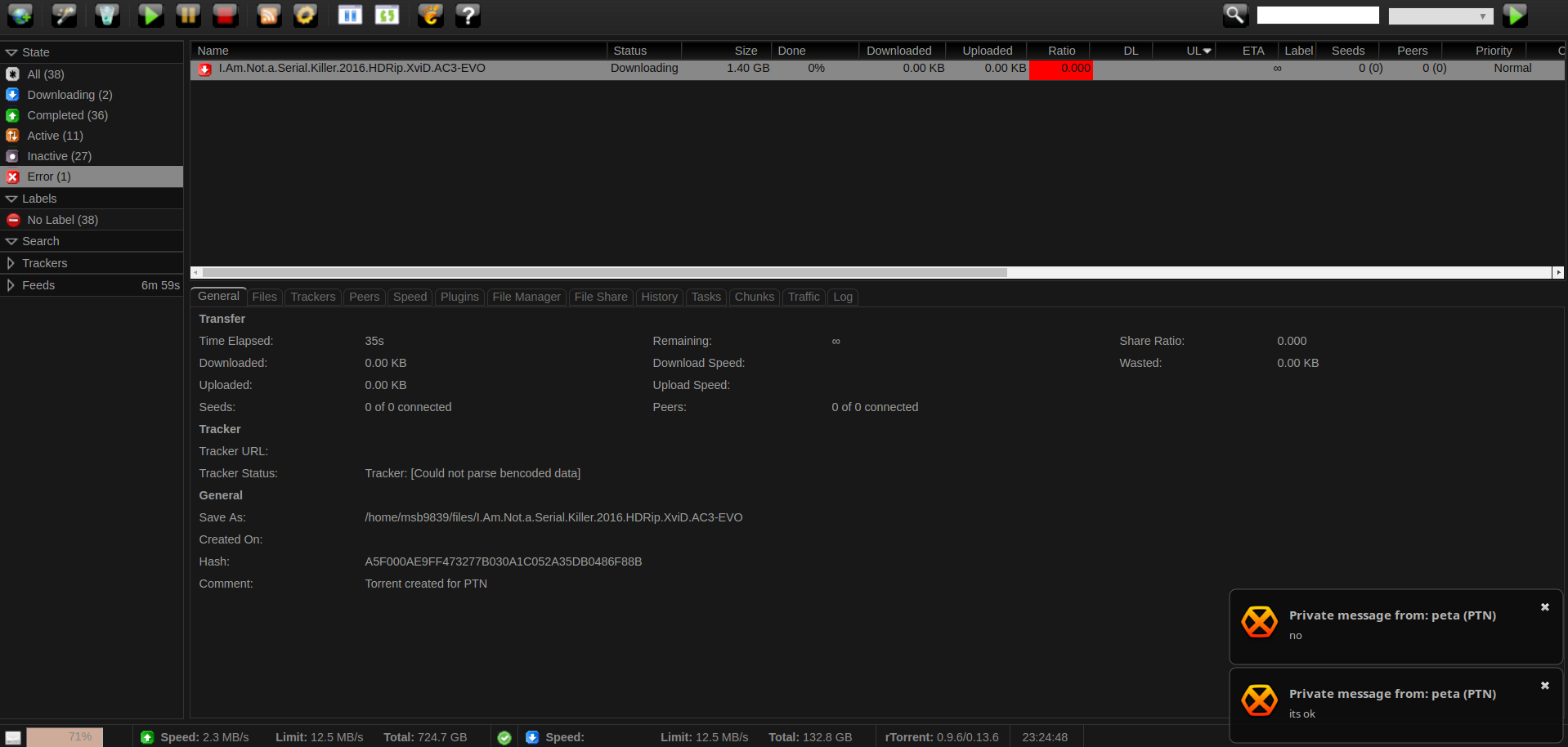Click the torrent hash value

point(504,561)
